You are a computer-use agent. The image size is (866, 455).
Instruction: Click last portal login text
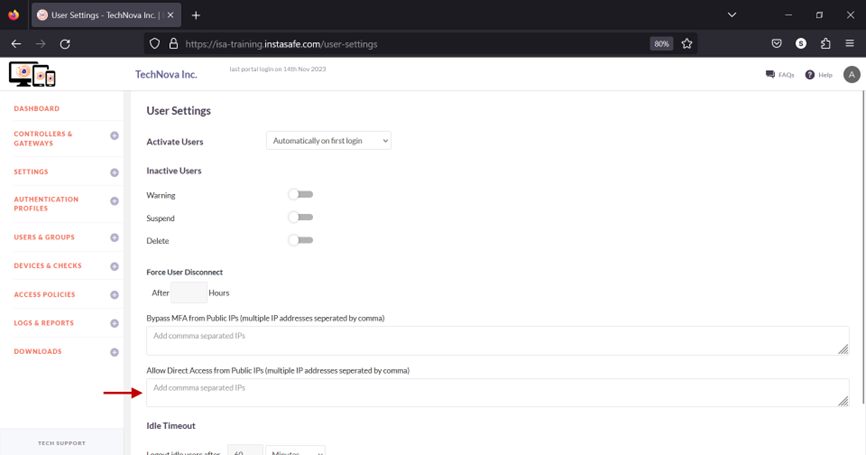pyautogui.click(x=278, y=69)
